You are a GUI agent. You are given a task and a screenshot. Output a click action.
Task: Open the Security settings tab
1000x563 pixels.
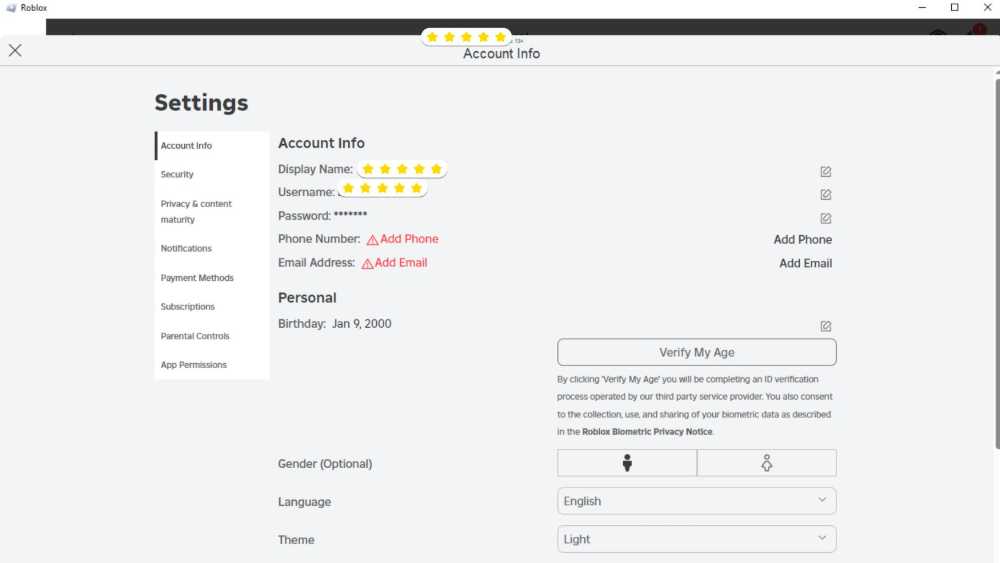[x=212, y=174]
